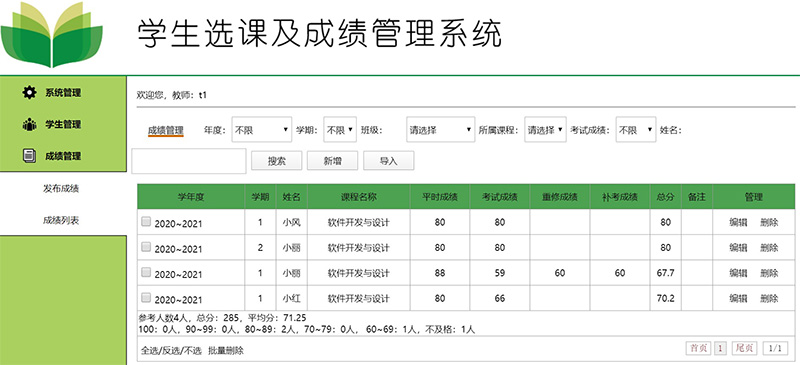The width and height of the screenshot is (800, 365).
Task: Click 编辑 for the 小红 row
Action: click(738, 298)
